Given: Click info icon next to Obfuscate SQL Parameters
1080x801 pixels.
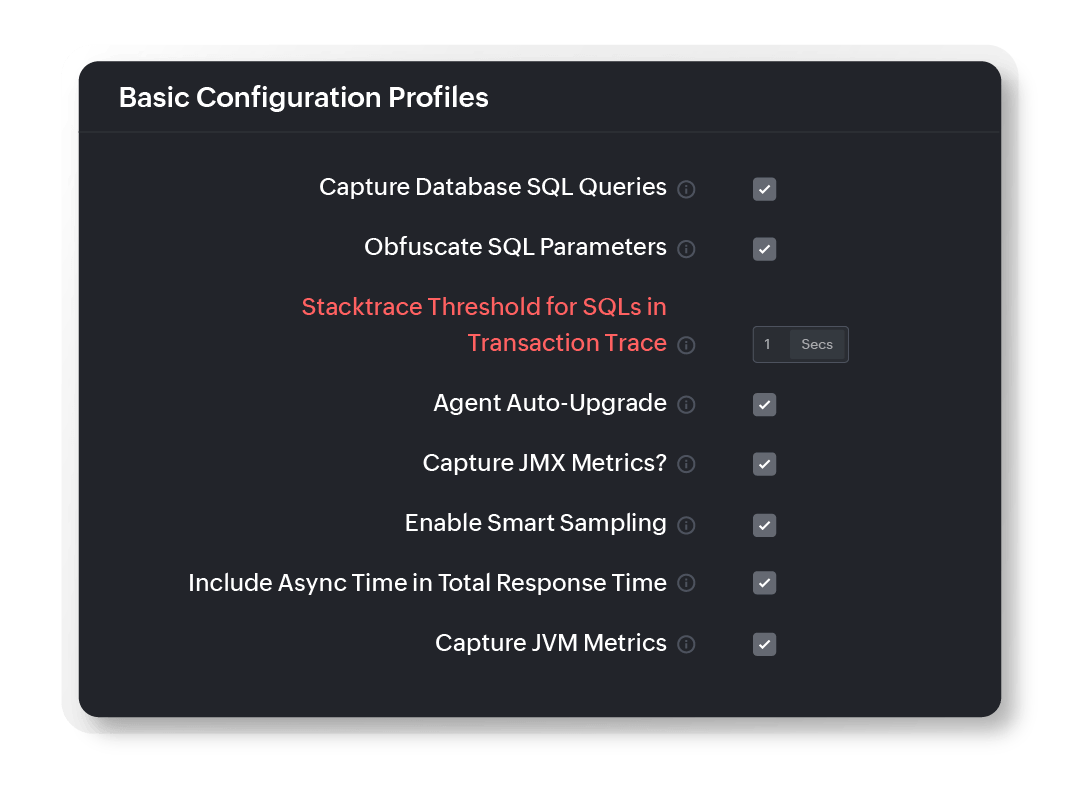Looking at the screenshot, I should point(686,249).
